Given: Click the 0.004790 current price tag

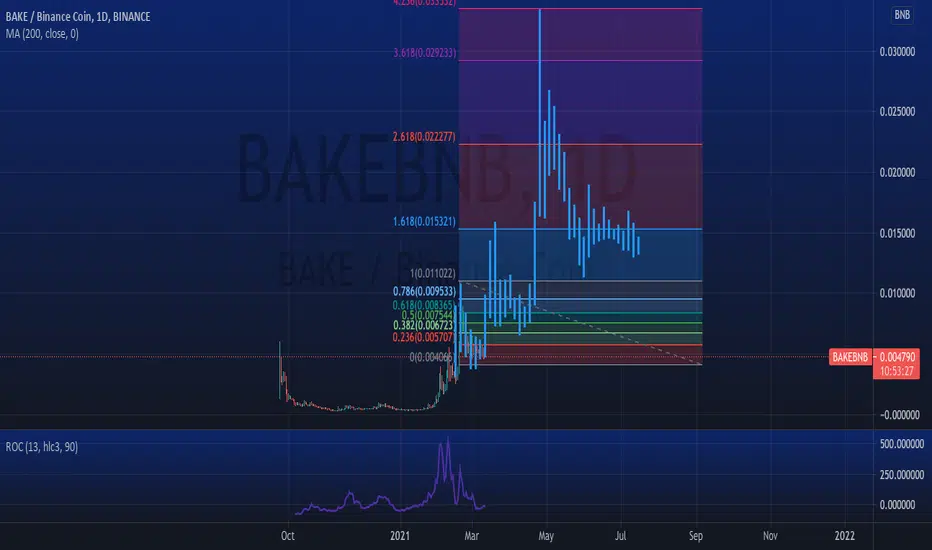Looking at the screenshot, I should click(896, 357).
